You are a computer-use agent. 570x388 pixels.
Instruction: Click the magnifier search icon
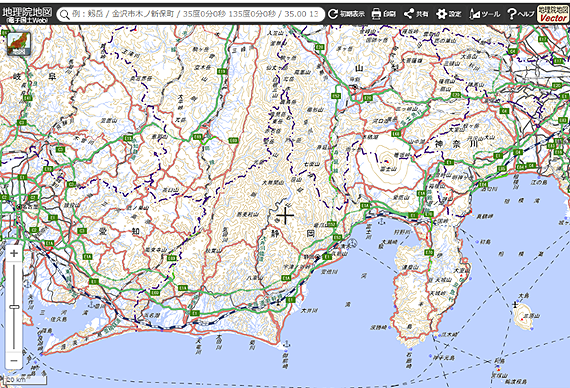tap(64, 15)
